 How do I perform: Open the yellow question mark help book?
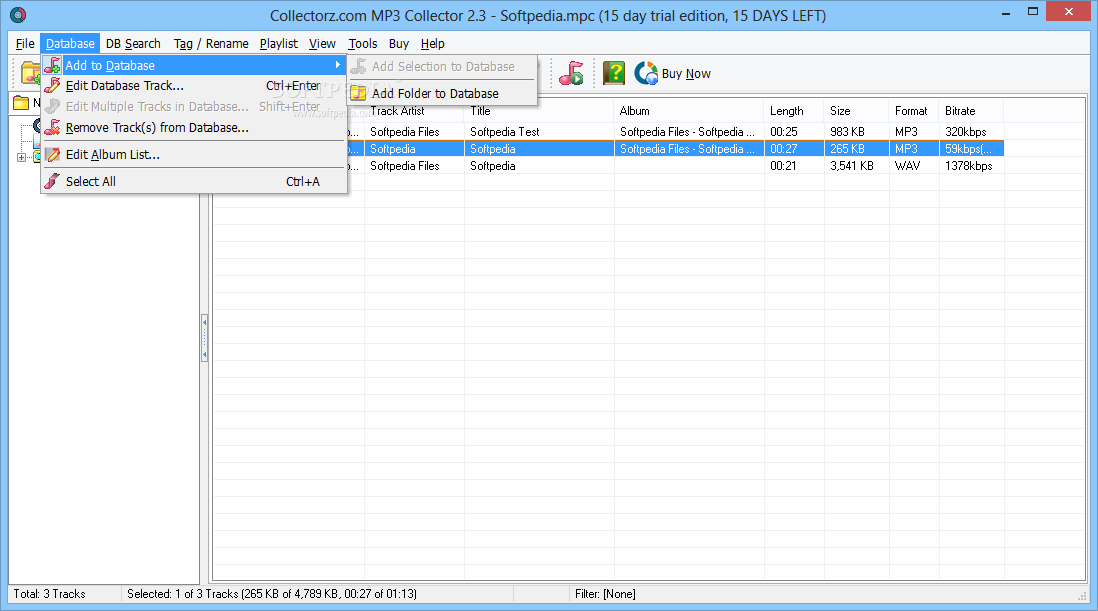click(613, 73)
